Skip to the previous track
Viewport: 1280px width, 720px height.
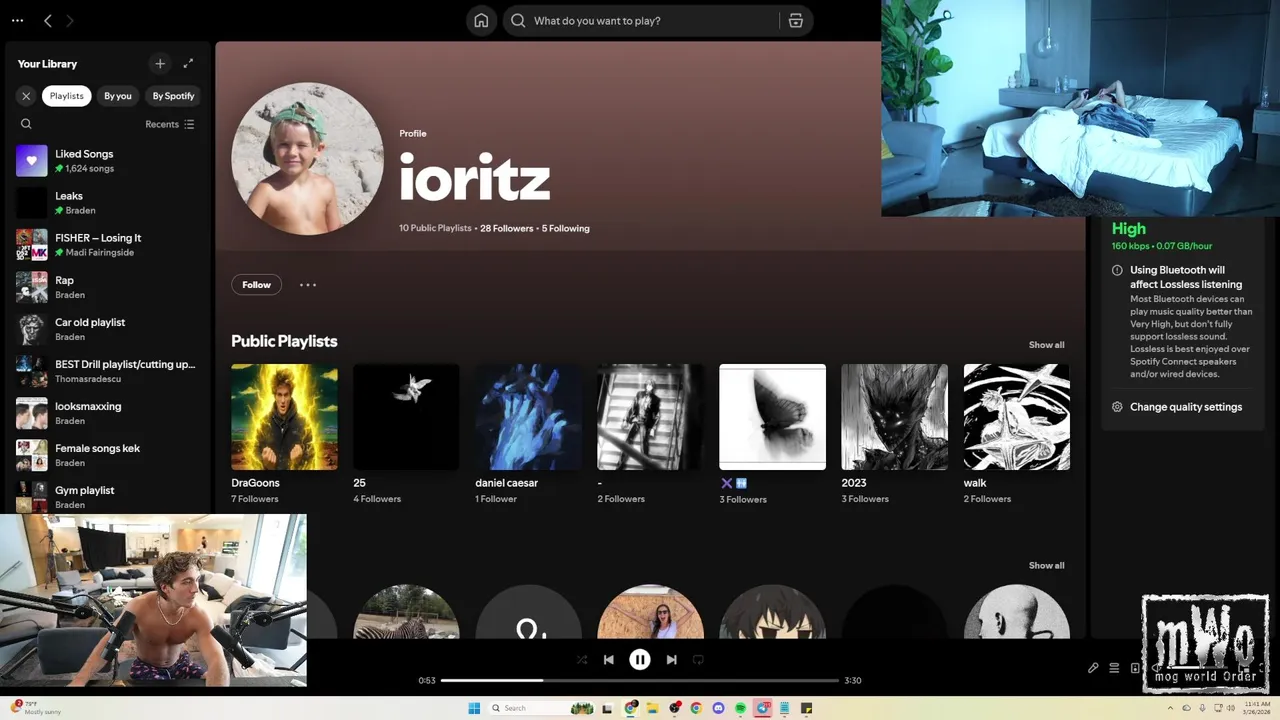coord(608,659)
